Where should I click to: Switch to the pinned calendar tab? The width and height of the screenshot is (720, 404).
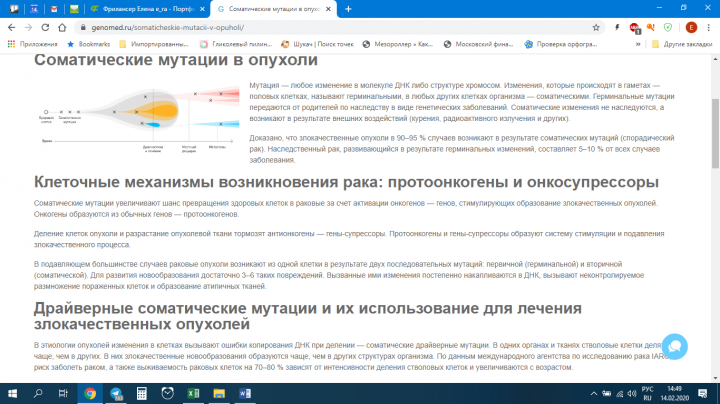point(34,9)
